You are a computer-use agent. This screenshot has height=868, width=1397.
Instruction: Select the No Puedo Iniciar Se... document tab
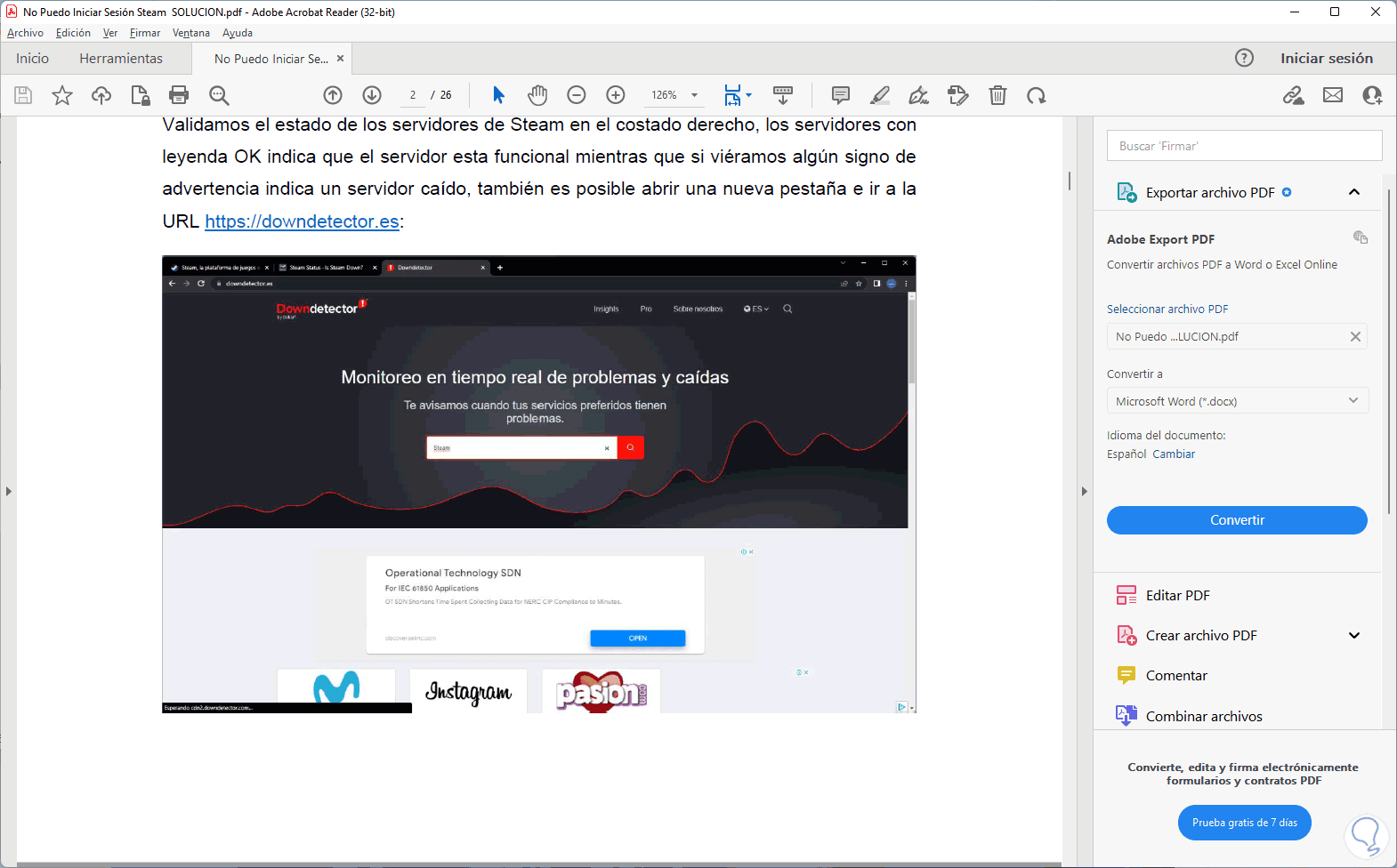(271, 59)
